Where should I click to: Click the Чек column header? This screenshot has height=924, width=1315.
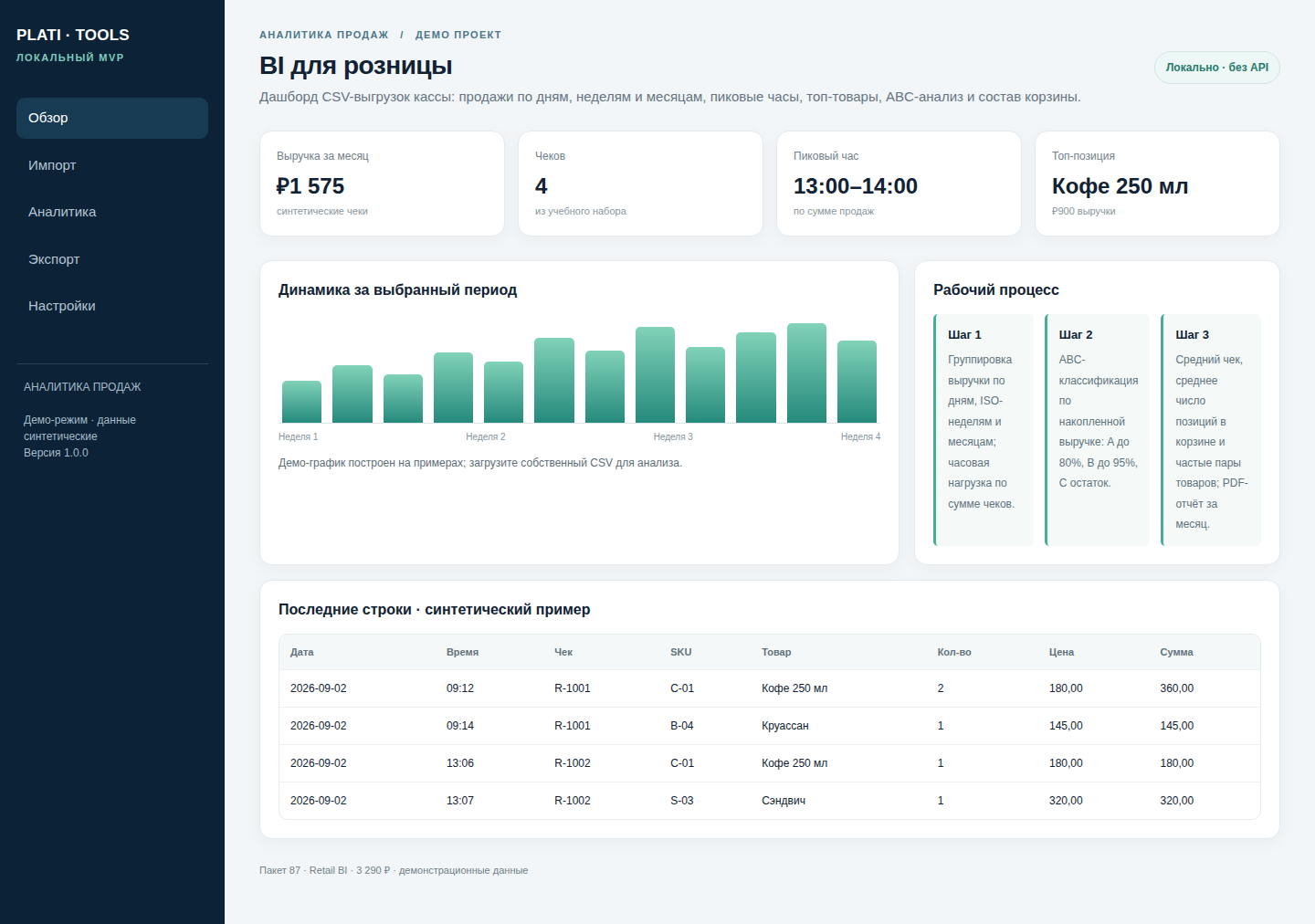pyautogui.click(x=563, y=652)
